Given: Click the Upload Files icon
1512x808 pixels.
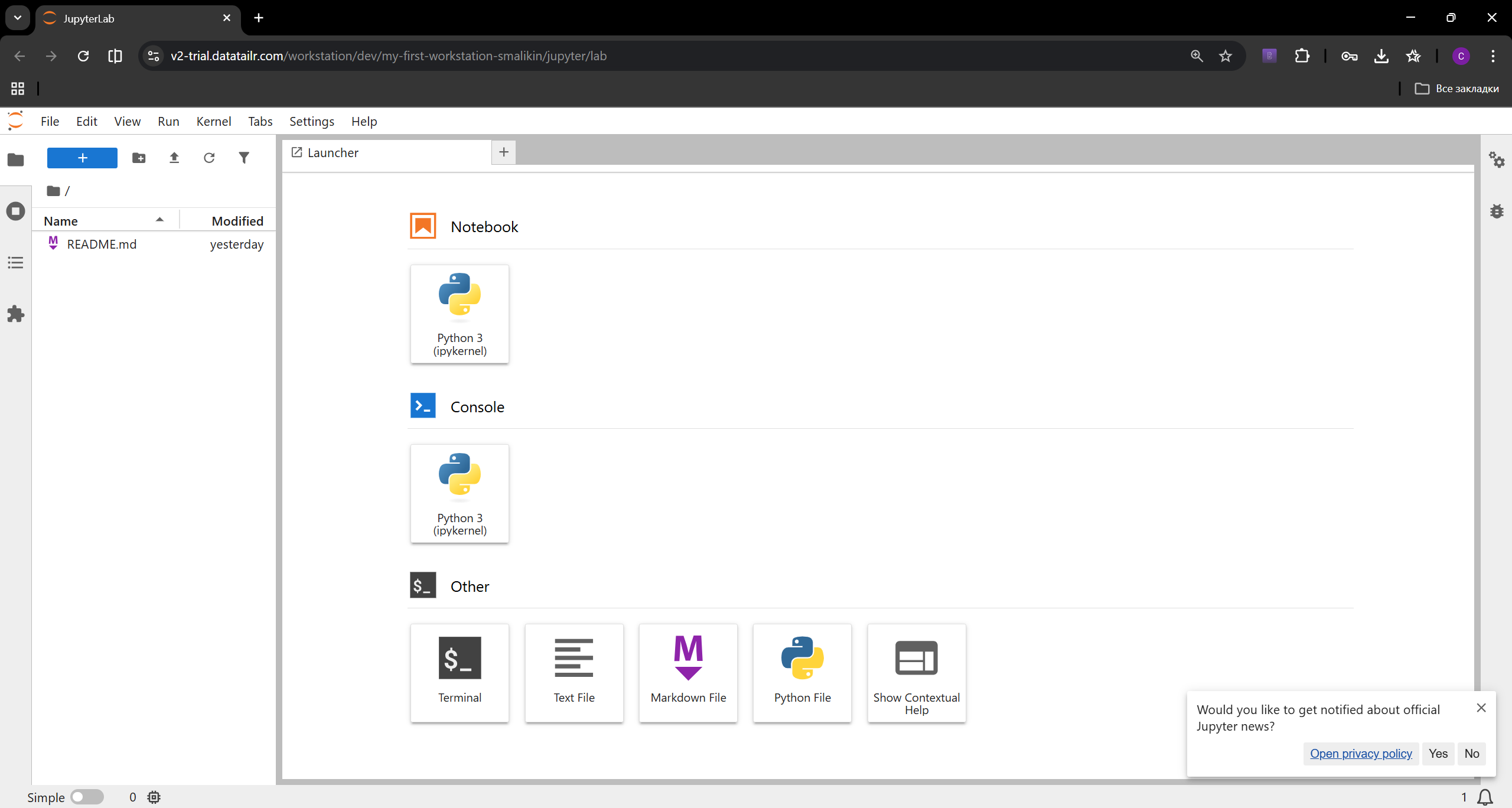Looking at the screenshot, I should point(174,158).
